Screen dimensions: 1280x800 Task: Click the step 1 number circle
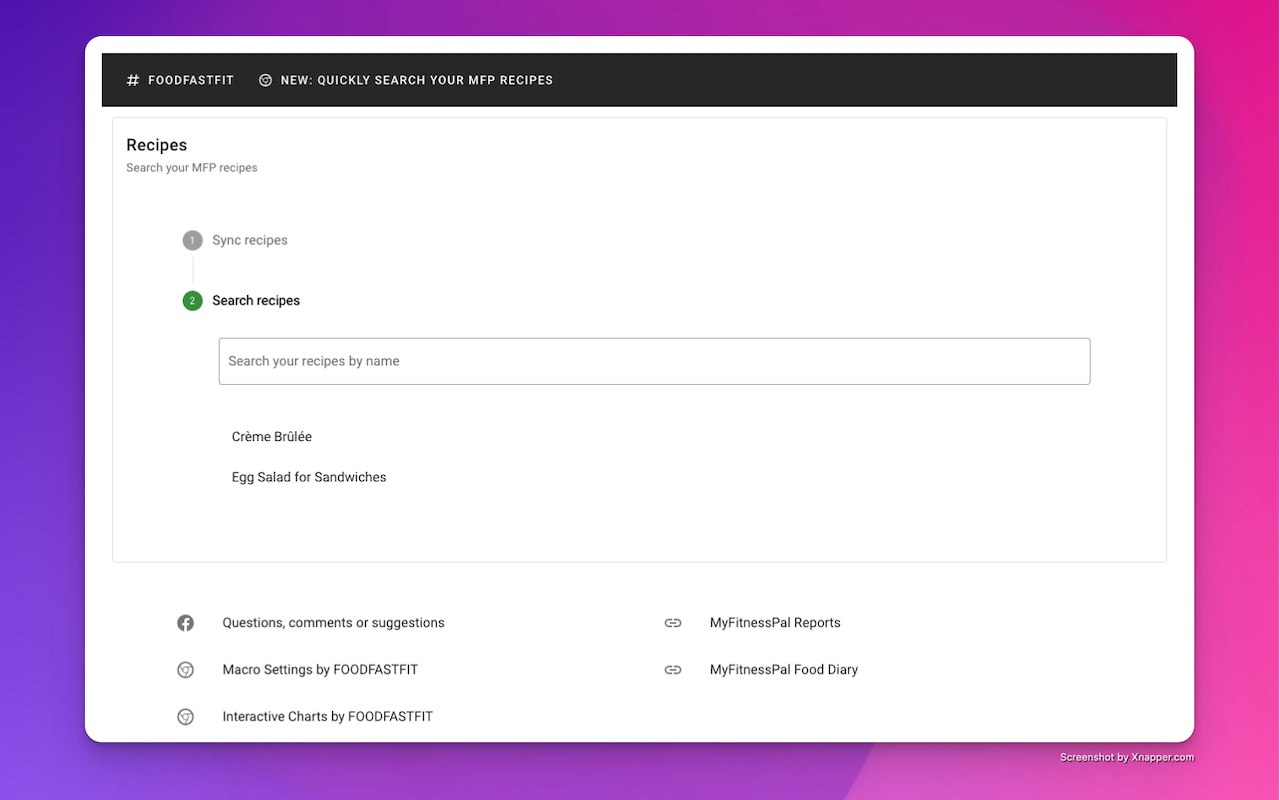192,240
